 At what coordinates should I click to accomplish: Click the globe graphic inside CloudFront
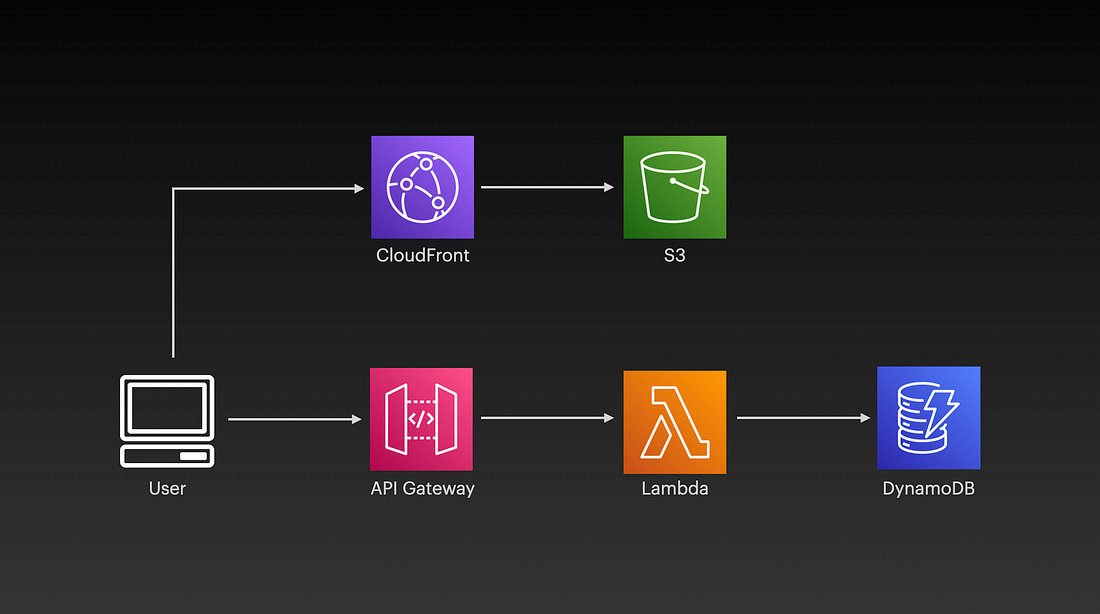422,187
